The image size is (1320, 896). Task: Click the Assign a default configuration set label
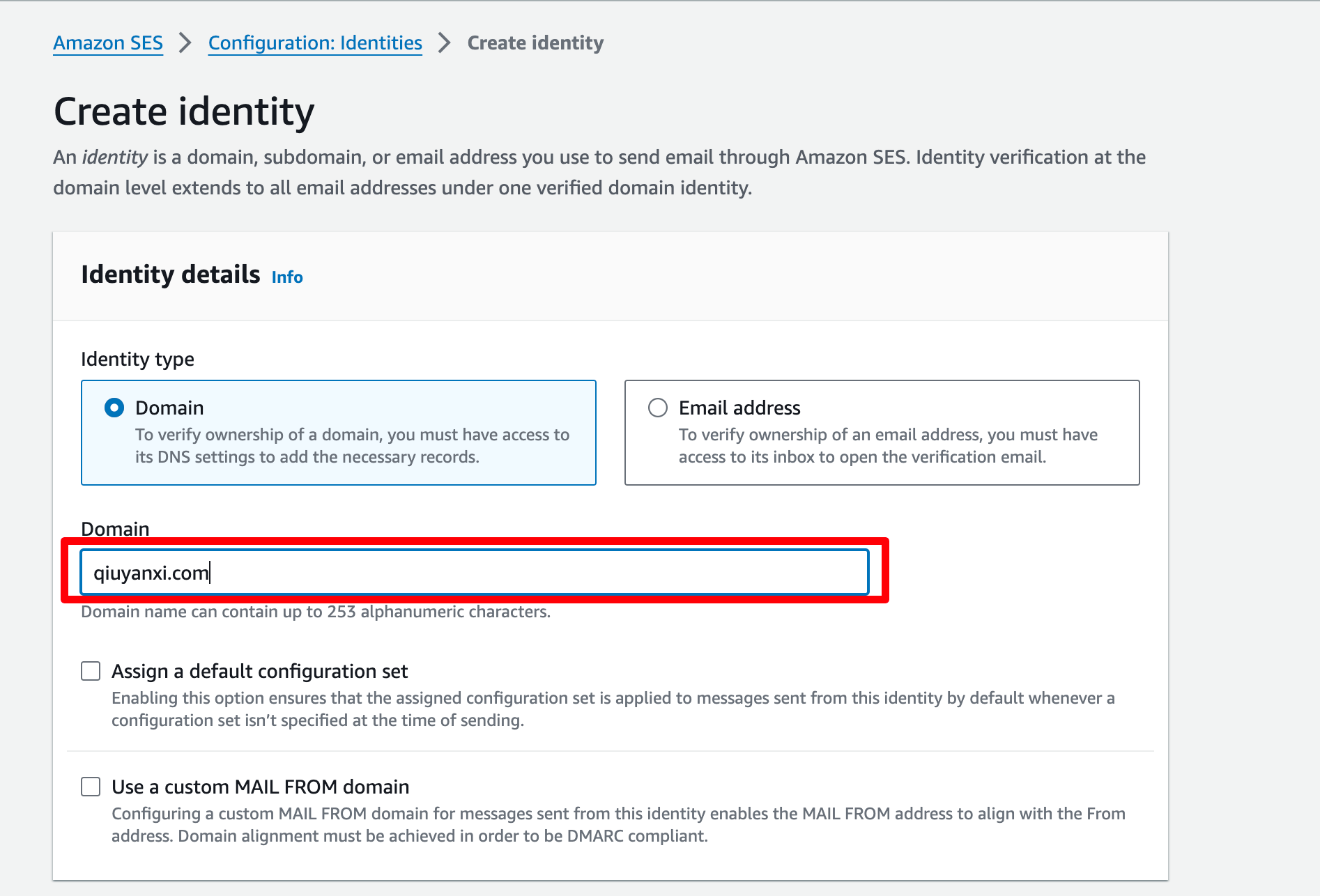tap(260, 671)
